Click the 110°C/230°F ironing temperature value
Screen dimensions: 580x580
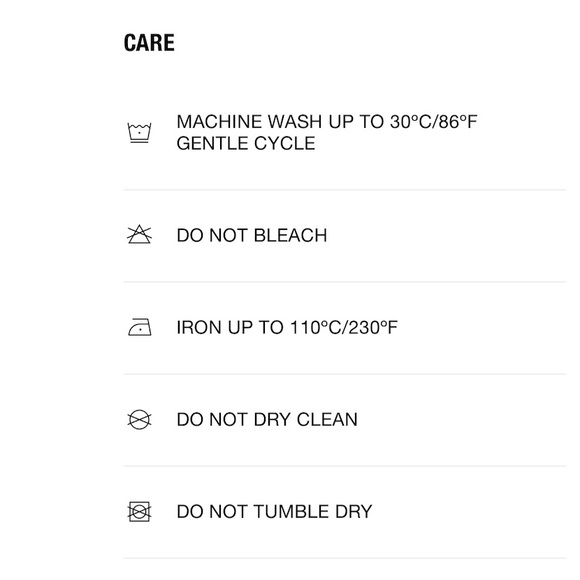[x=344, y=327]
